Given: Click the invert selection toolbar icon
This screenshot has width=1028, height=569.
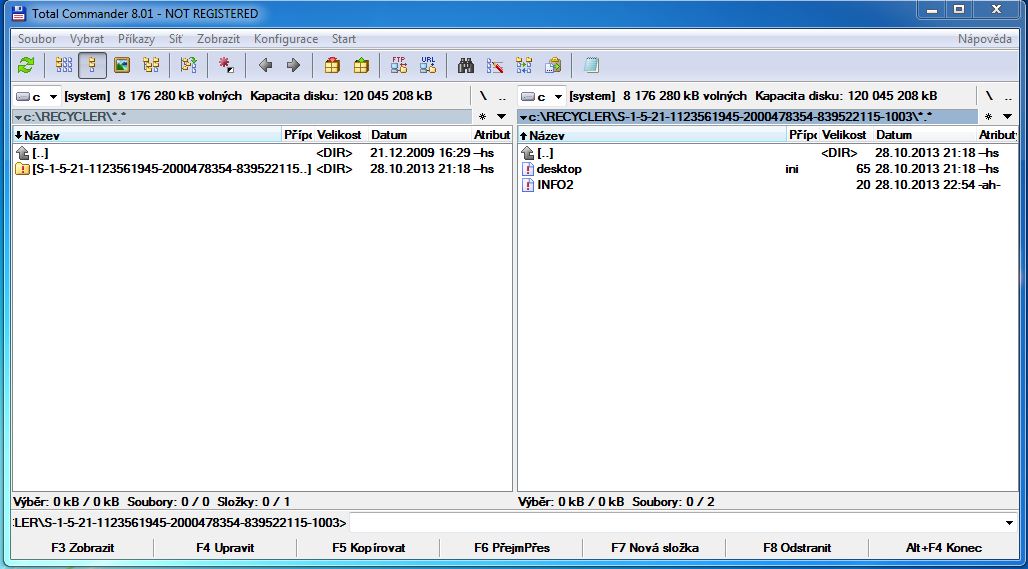Looking at the screenshot, I should [x=189, y=65].
